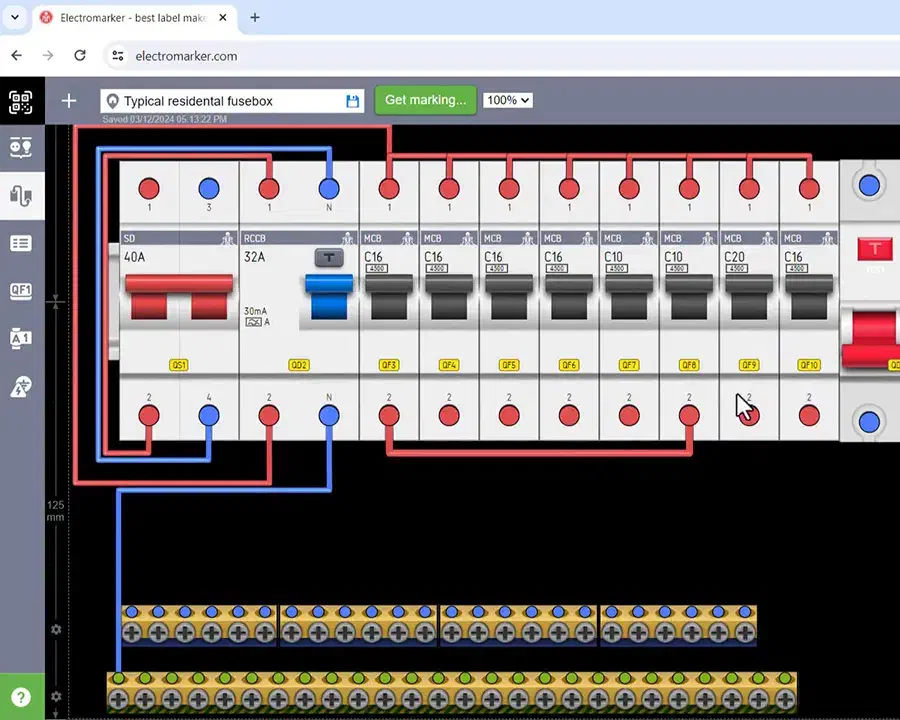Open the QR code panel in sidebar
The width and height of the screenshot is (900, 720).
click(x=21, y=101)
